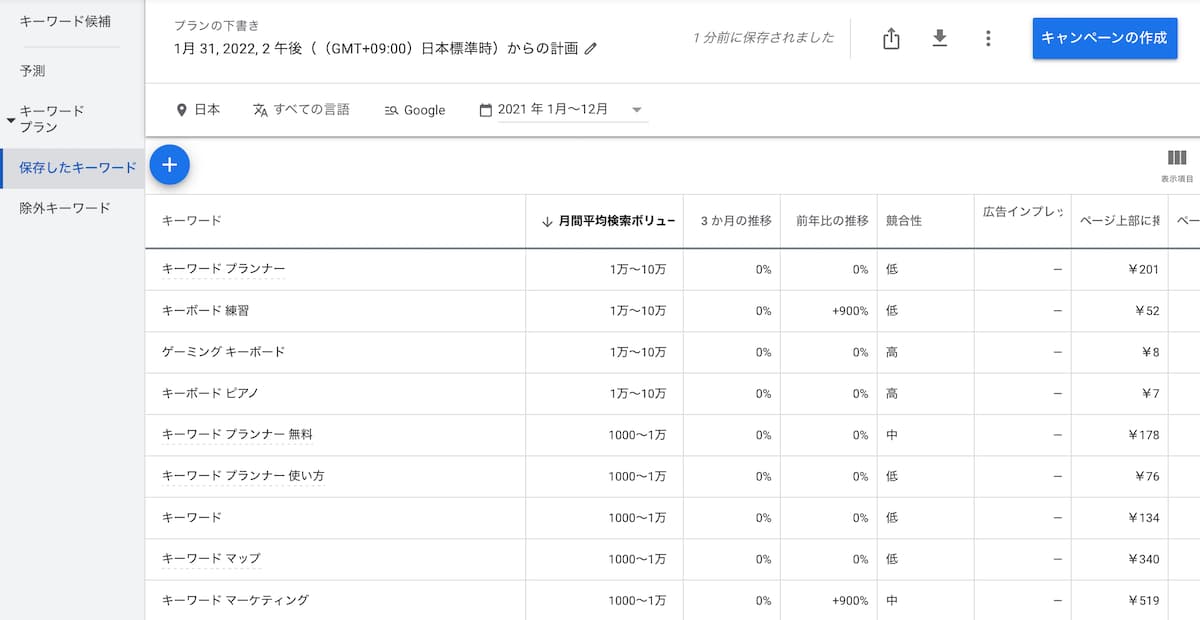The width and height of the screenshot is (1200, 620).
Task: Click the language icon next to すべての言語
Action: (260, 110)
